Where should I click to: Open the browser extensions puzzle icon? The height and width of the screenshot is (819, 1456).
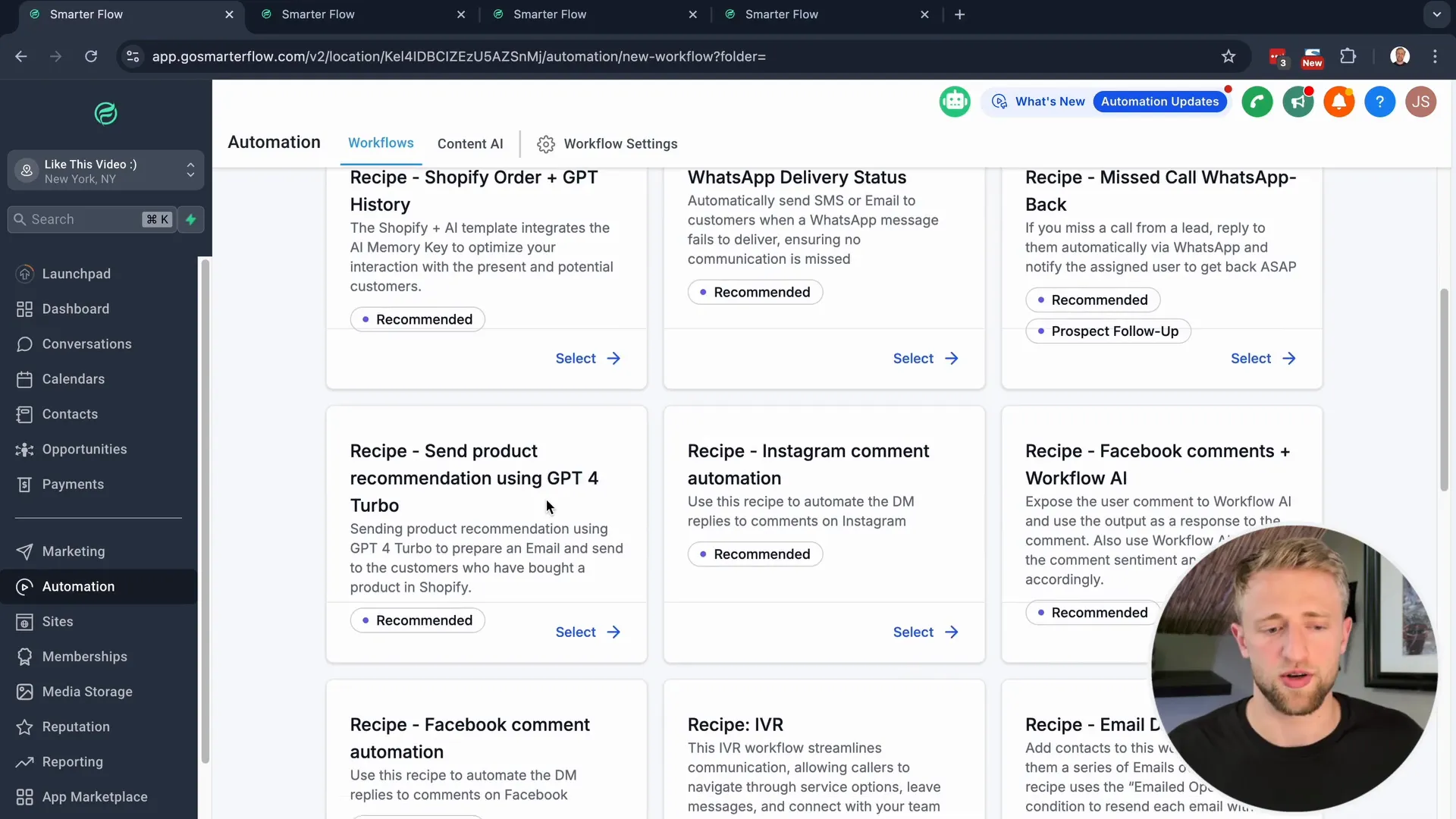tap(1348, 56)
